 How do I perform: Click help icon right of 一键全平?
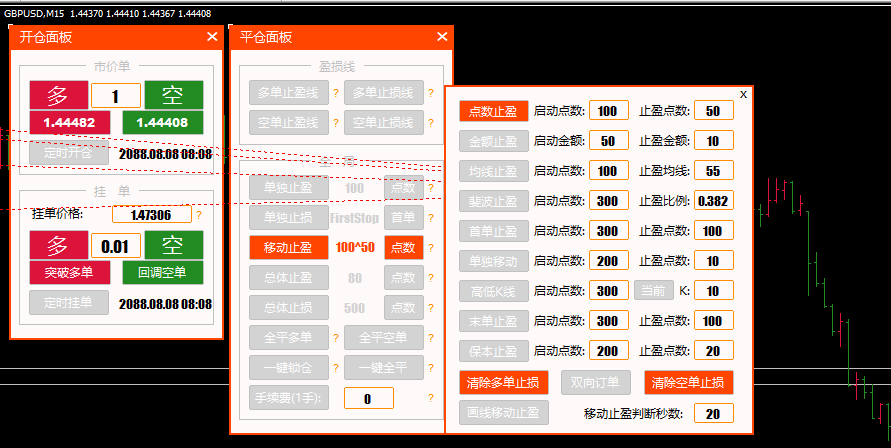coord(431,368)
